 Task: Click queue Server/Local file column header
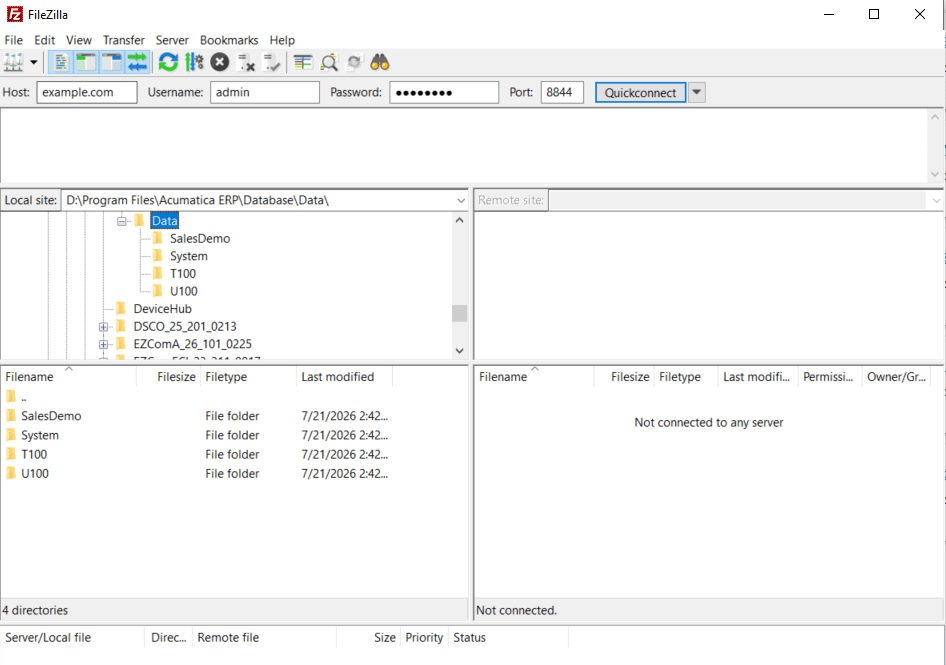coord(72,637)
